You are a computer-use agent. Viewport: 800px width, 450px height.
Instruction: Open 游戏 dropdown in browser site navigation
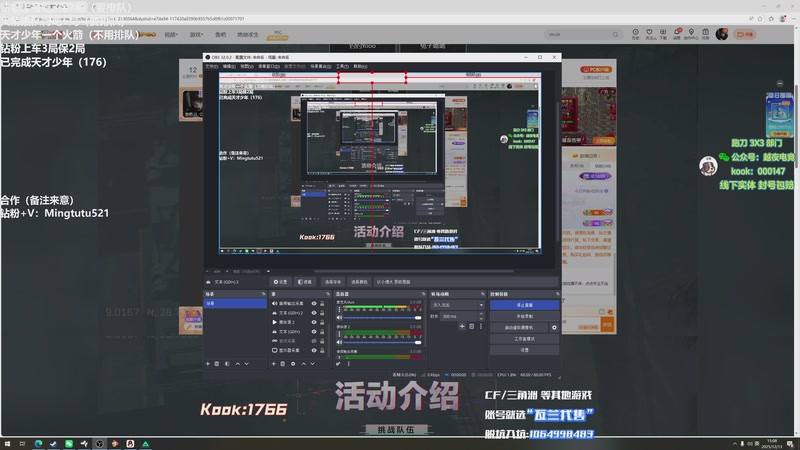pyautogui.click(x=196, y=35)
